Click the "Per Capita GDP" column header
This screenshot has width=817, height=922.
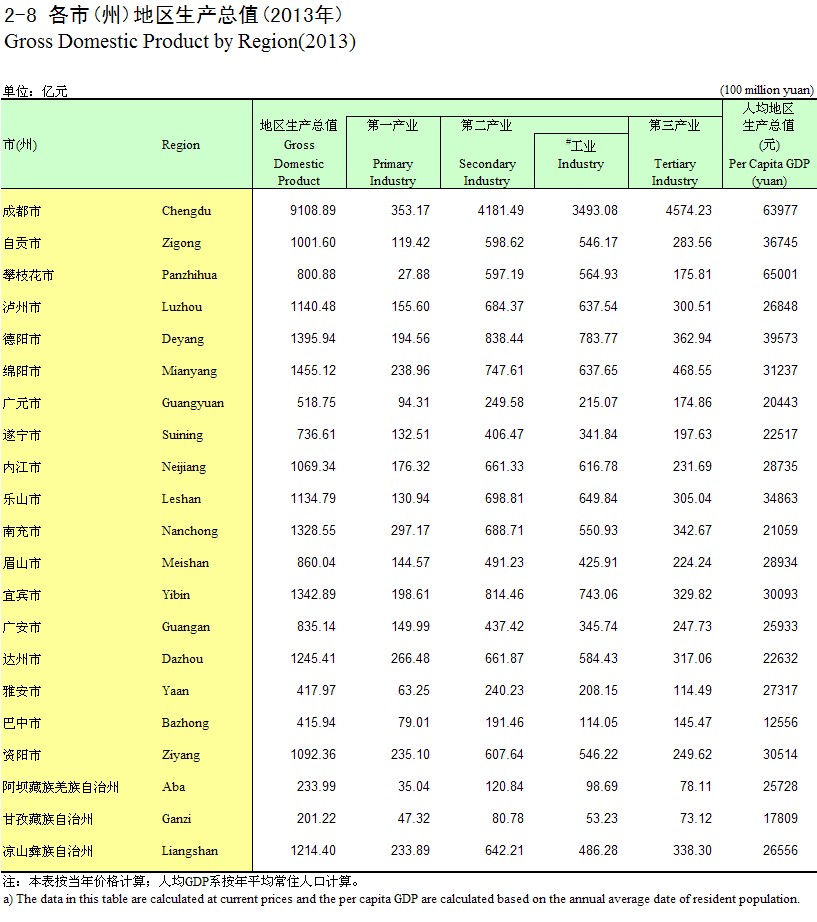pyautogui.click(x=769, y=163)
